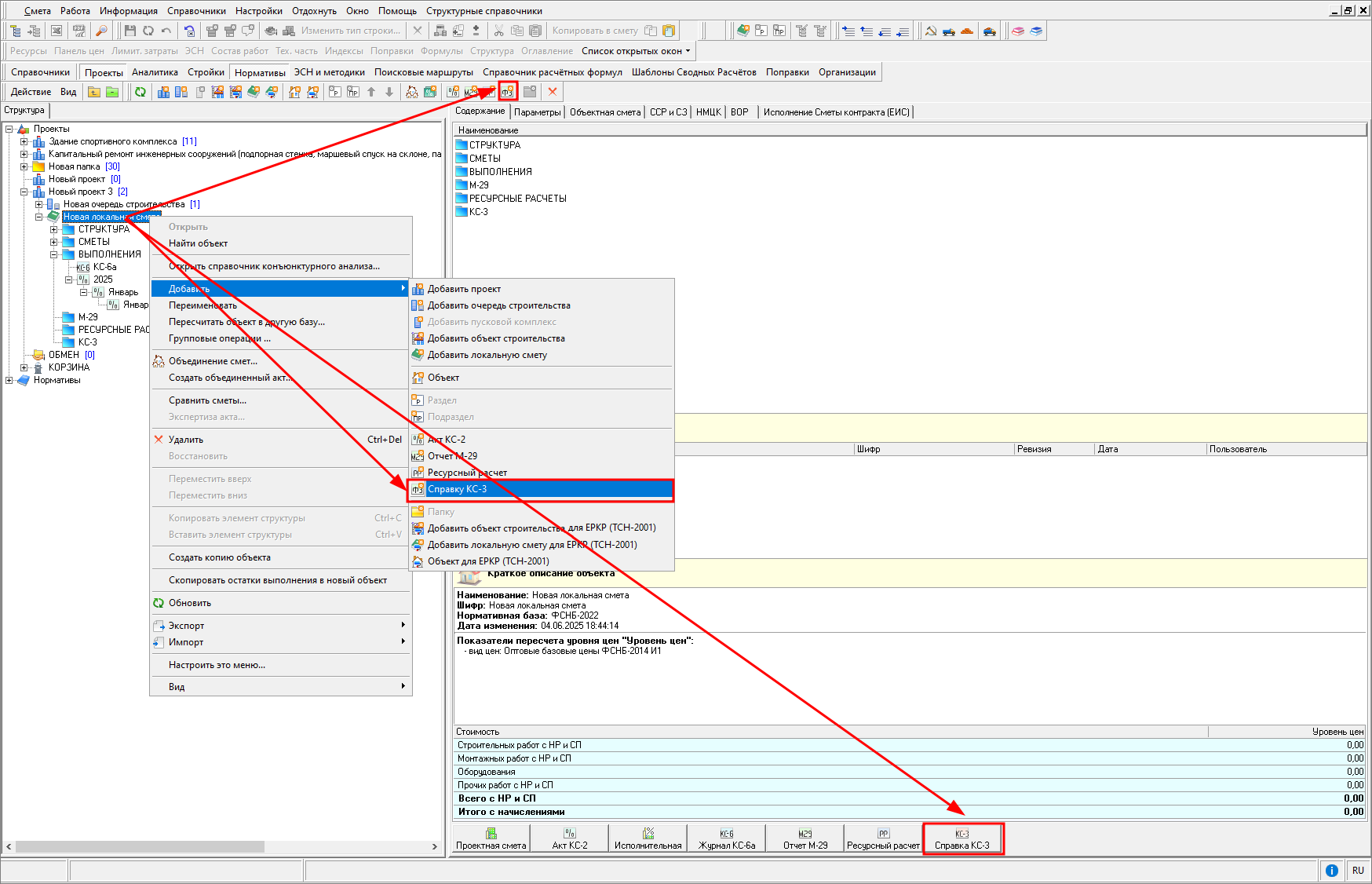1372x884 pixels.
Task: Expand the КОРЗИНА tree node
Action: tap(24, 367)
